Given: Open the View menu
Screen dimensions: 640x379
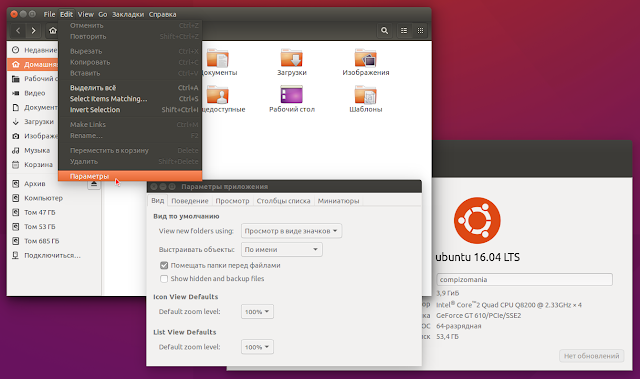Looking at the screenshot, I should (x=86, y=14).
